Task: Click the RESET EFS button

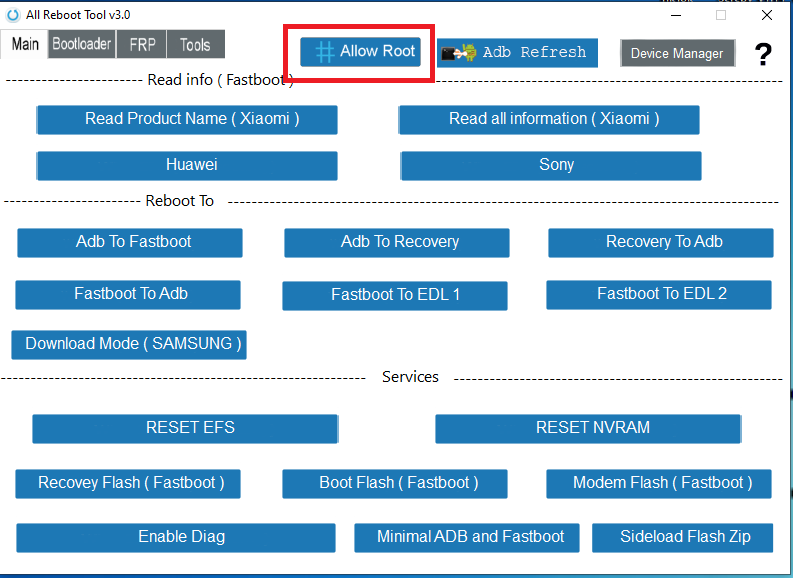Action: (x=185, y=428)
